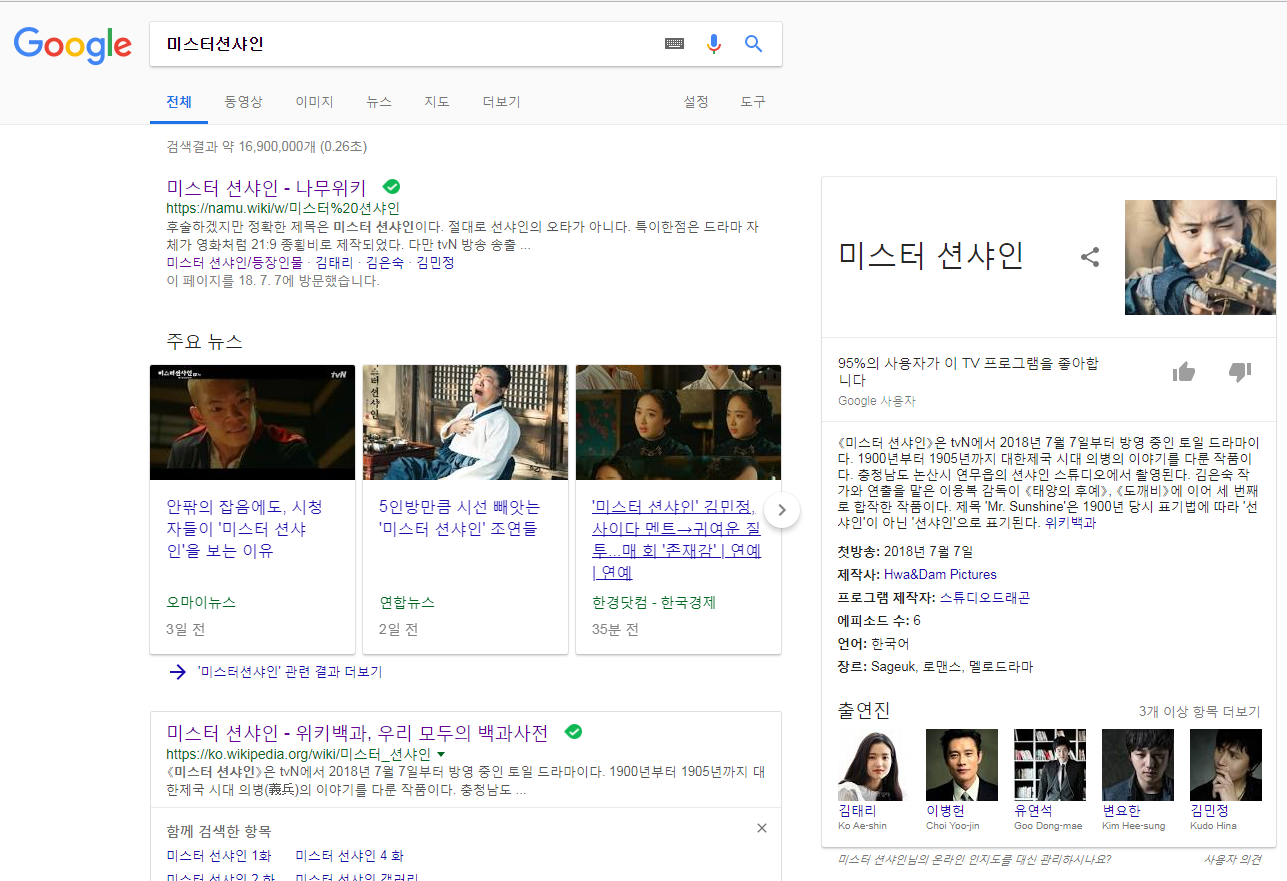1287x881 pixels.
Task: Switch to the 동영상 tab
Action: coord(243,102)
